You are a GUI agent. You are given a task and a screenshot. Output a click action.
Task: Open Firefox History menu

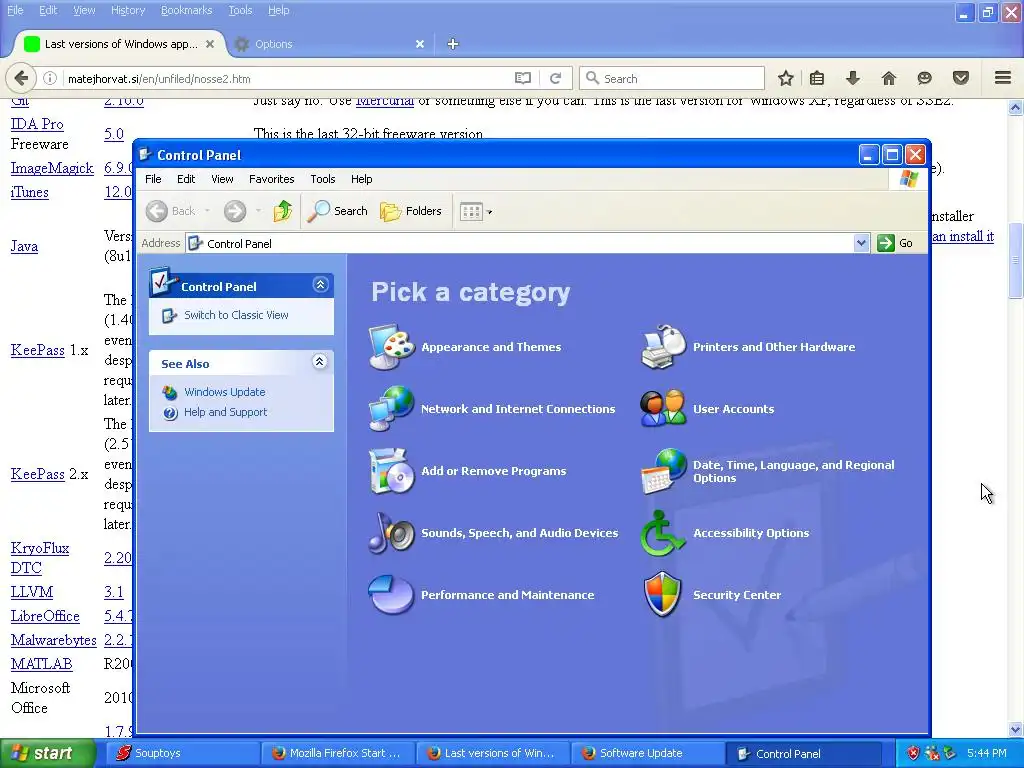pyautogui.click(x=127, y=10)
